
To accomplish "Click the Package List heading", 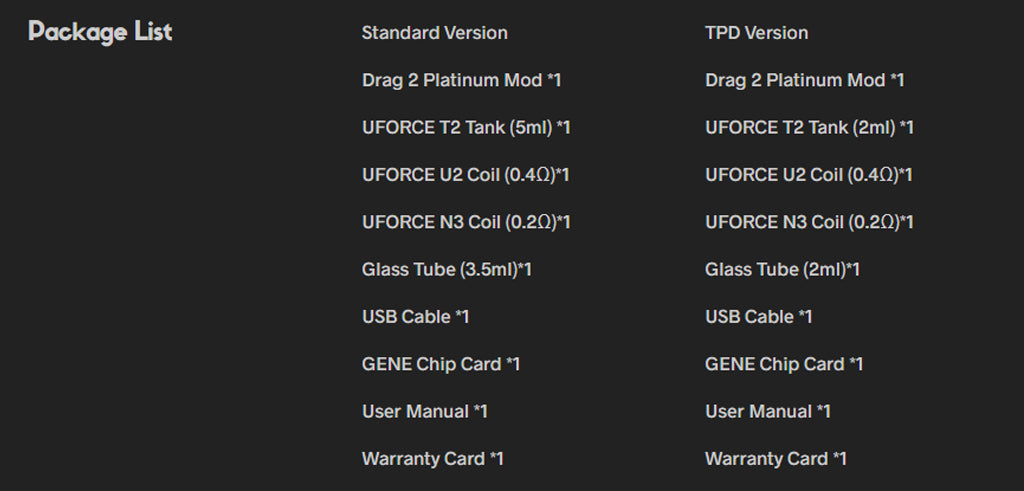I will [100, 33].
